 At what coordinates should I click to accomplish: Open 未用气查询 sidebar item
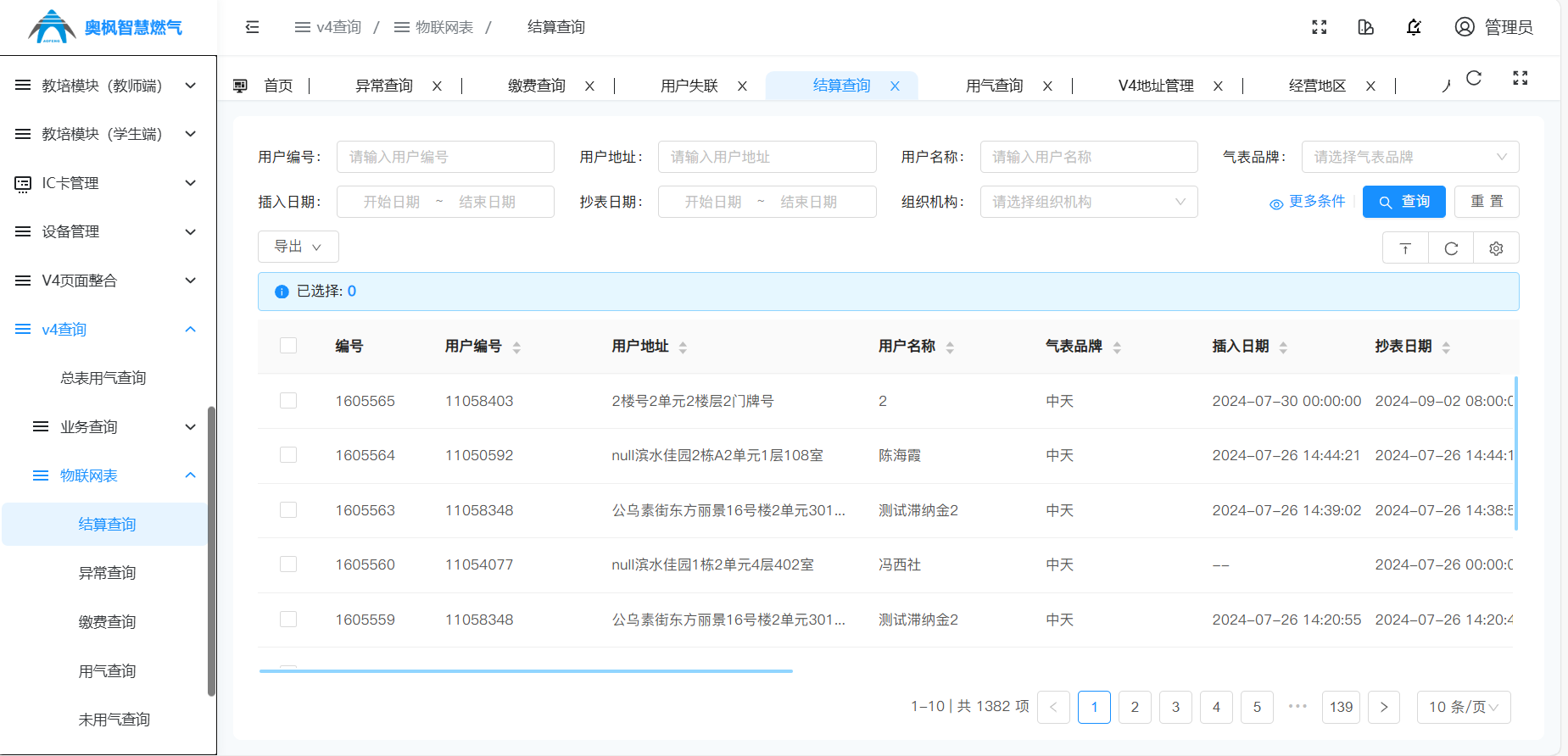click(114, 720)
